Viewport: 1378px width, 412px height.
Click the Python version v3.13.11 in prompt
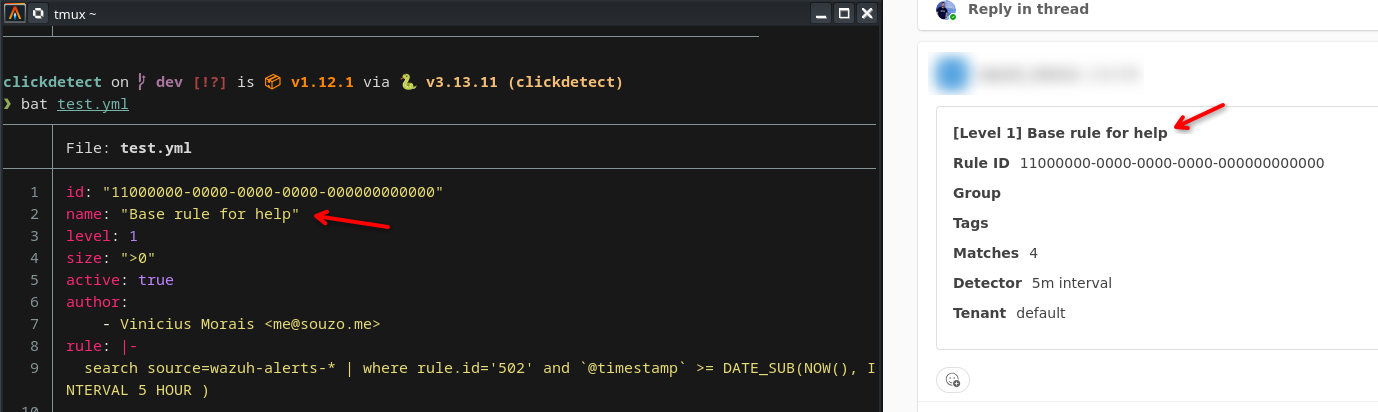tap(462, 82)
